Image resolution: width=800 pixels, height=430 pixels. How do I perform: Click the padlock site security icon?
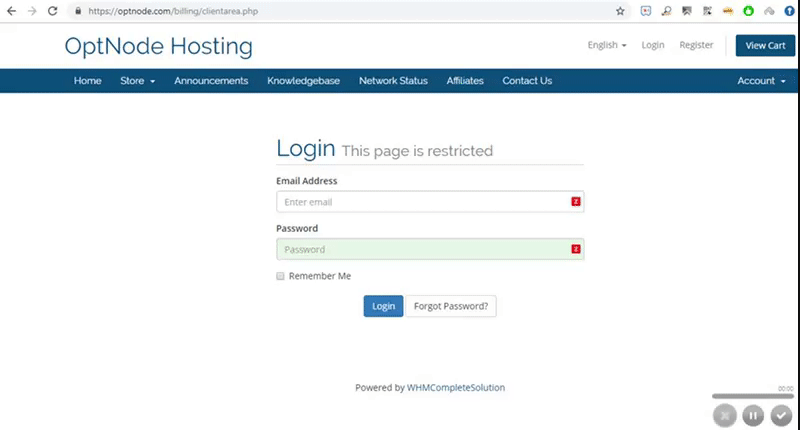click(x=78, y=11)
